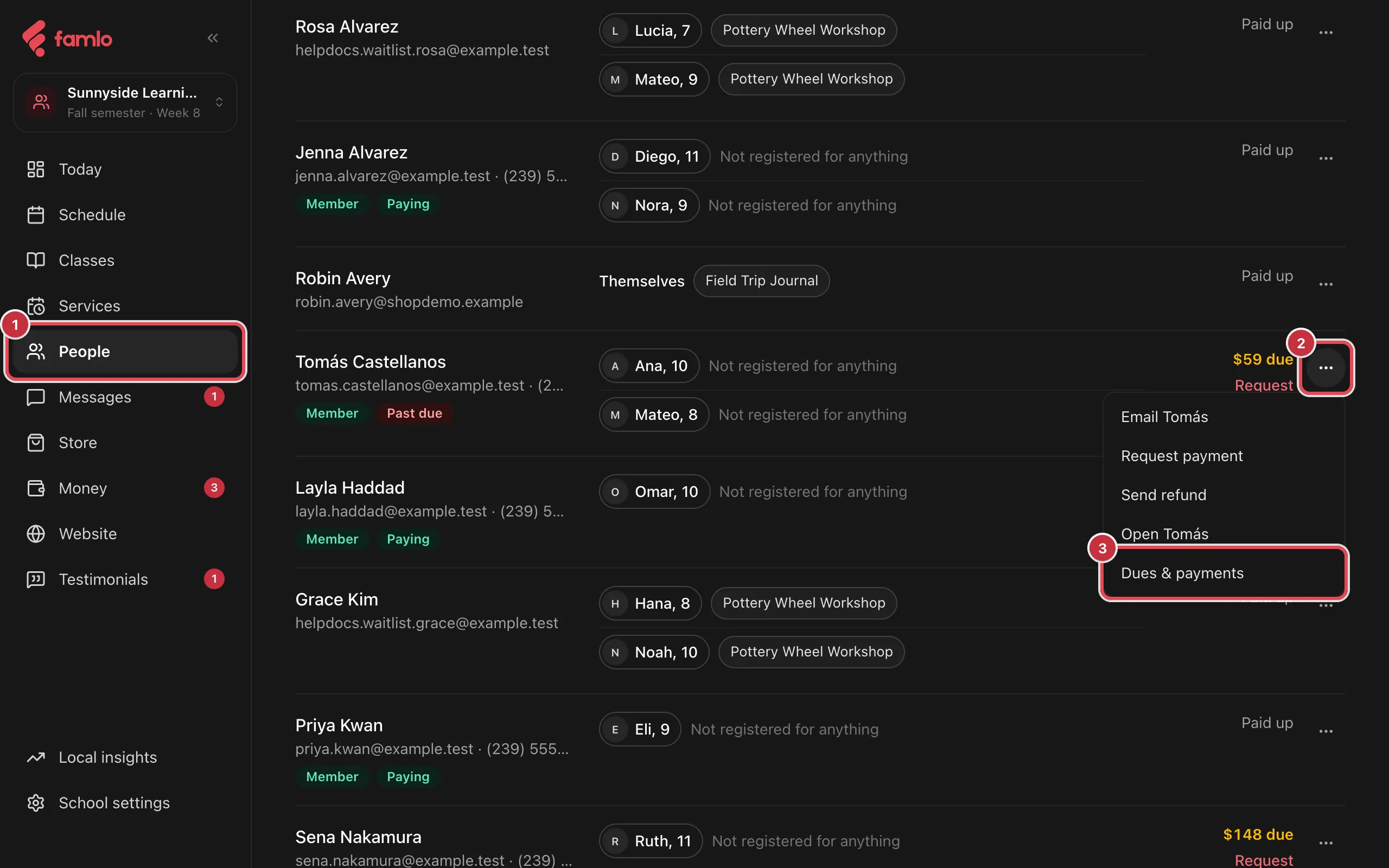Open Messages chat icon in sidebar
Viewport: 1389px width, 868px height.
(36, 397)
